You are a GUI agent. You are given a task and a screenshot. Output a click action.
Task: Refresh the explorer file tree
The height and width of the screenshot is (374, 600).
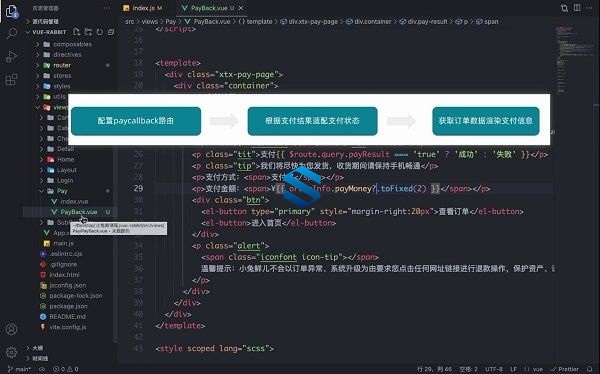99,32
